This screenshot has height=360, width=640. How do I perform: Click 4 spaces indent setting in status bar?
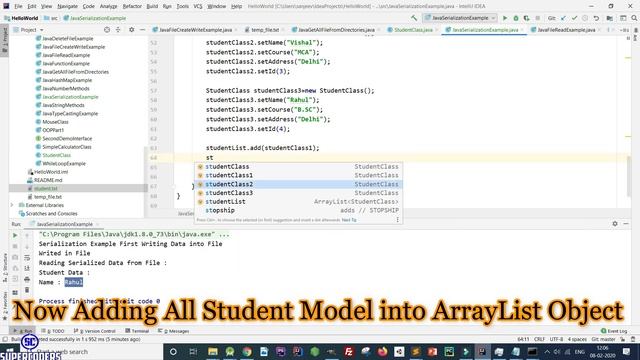(577, 339)
